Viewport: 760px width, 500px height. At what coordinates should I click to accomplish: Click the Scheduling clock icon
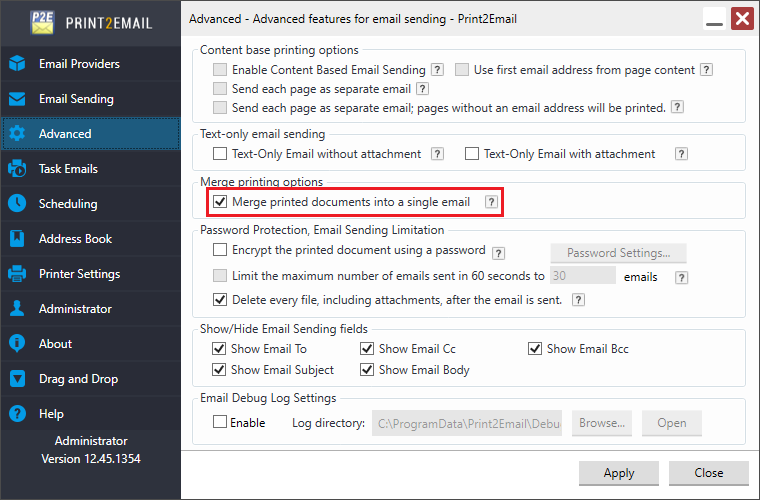point(17,204)
